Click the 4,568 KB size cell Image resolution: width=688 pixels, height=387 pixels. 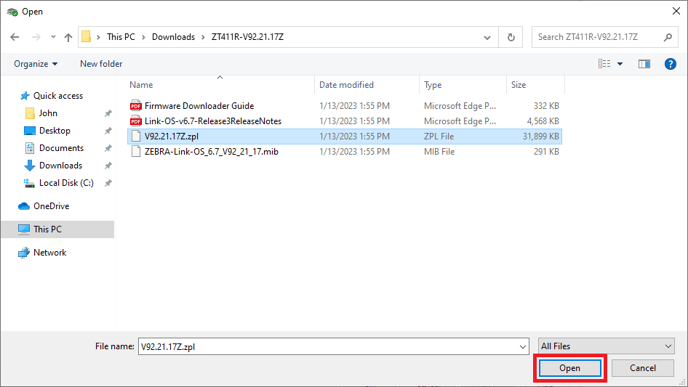click(543, 121)
